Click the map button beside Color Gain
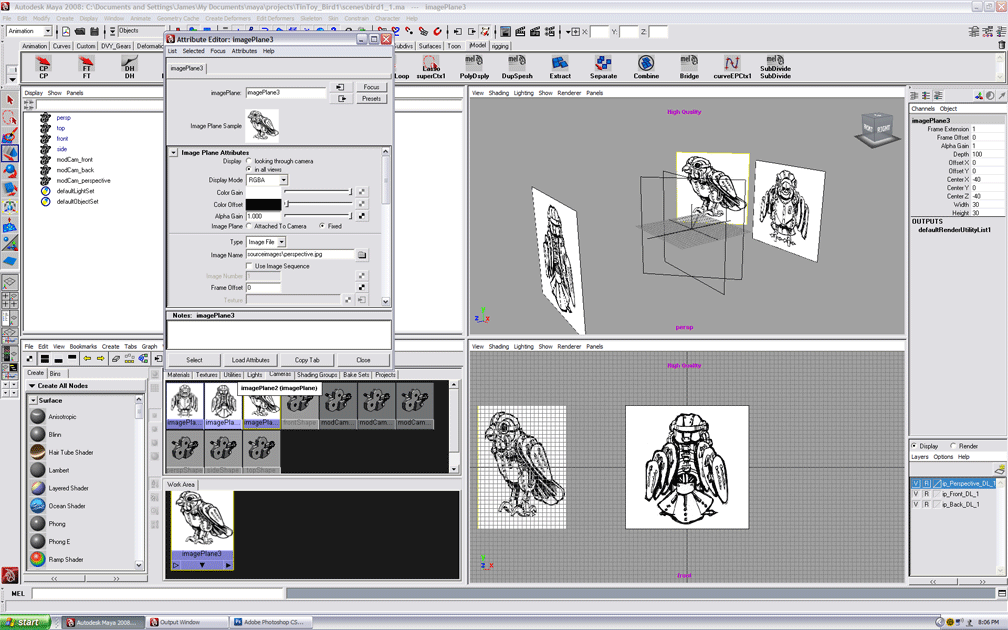The height and width of the screenshot is (630, 1008). [362, 192]
